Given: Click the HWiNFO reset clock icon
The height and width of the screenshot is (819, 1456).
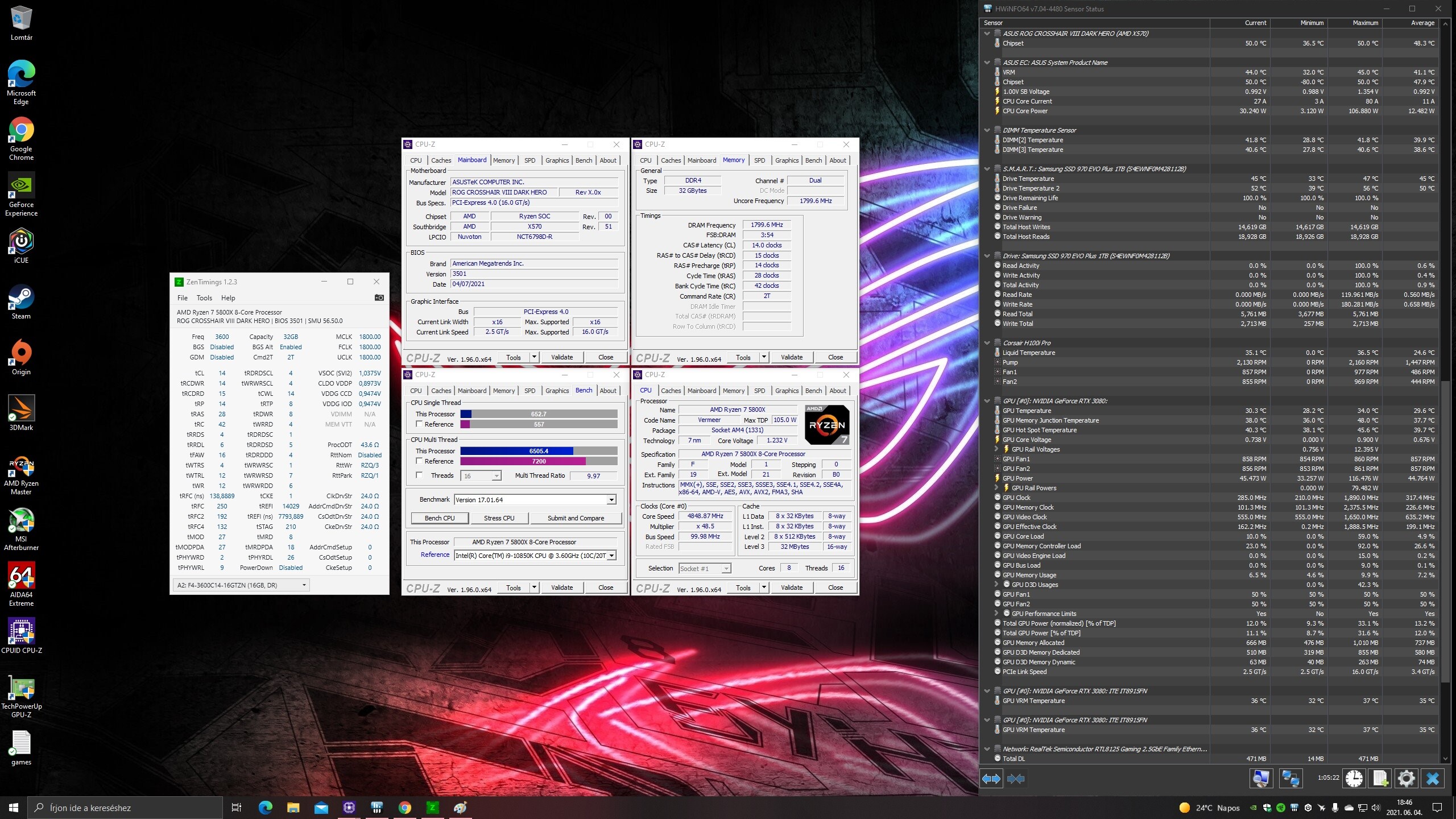Looking at the screenshot, I should (x=1354, y=779).
